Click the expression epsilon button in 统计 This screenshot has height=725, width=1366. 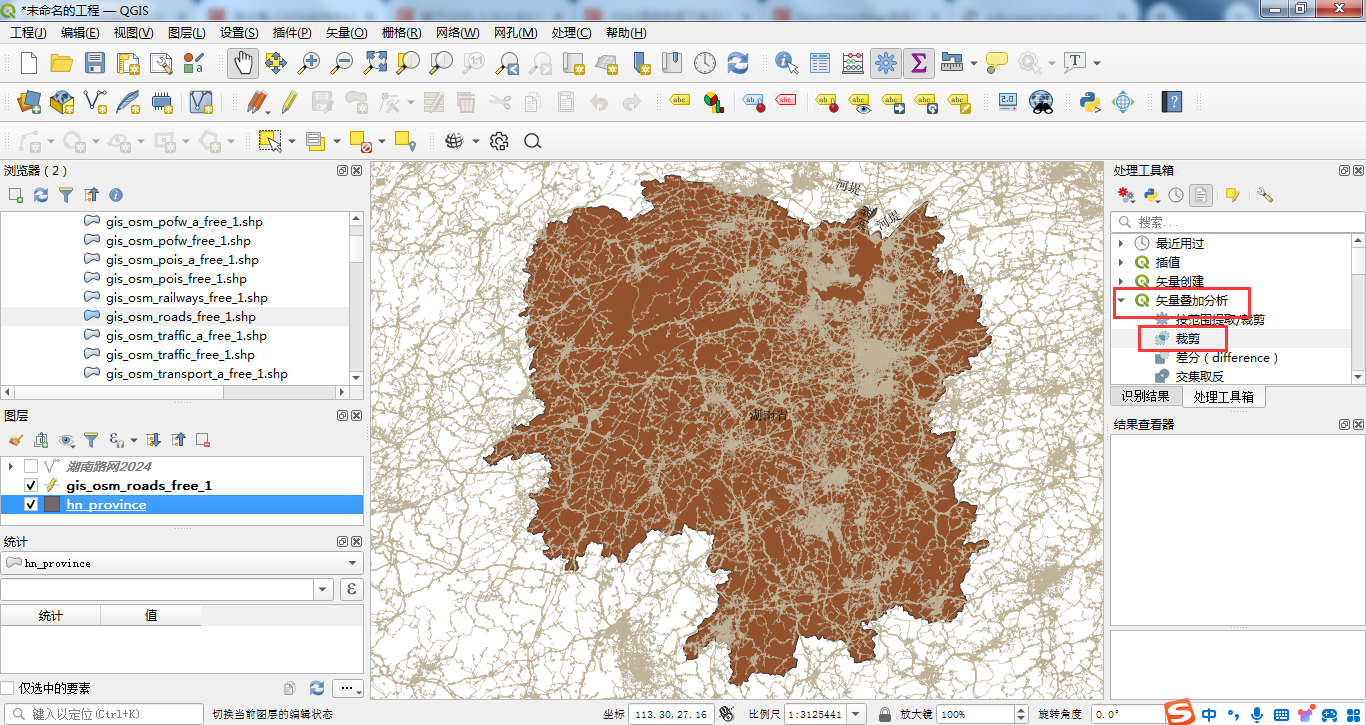351,590
